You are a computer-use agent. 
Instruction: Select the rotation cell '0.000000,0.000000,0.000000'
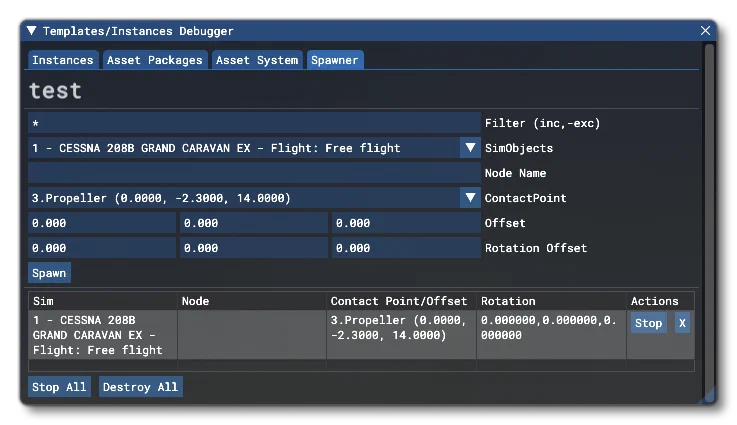551,335
